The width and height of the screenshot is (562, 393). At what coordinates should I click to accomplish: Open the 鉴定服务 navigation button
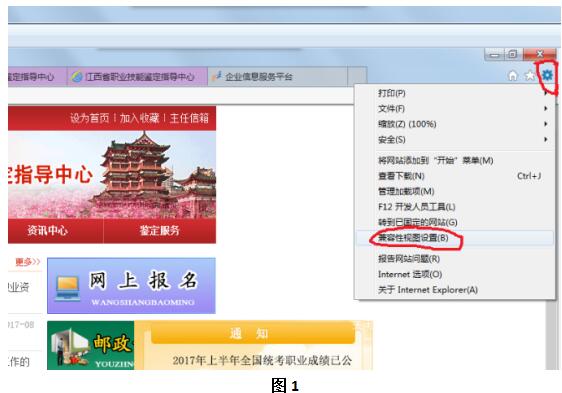pos(159,231)
